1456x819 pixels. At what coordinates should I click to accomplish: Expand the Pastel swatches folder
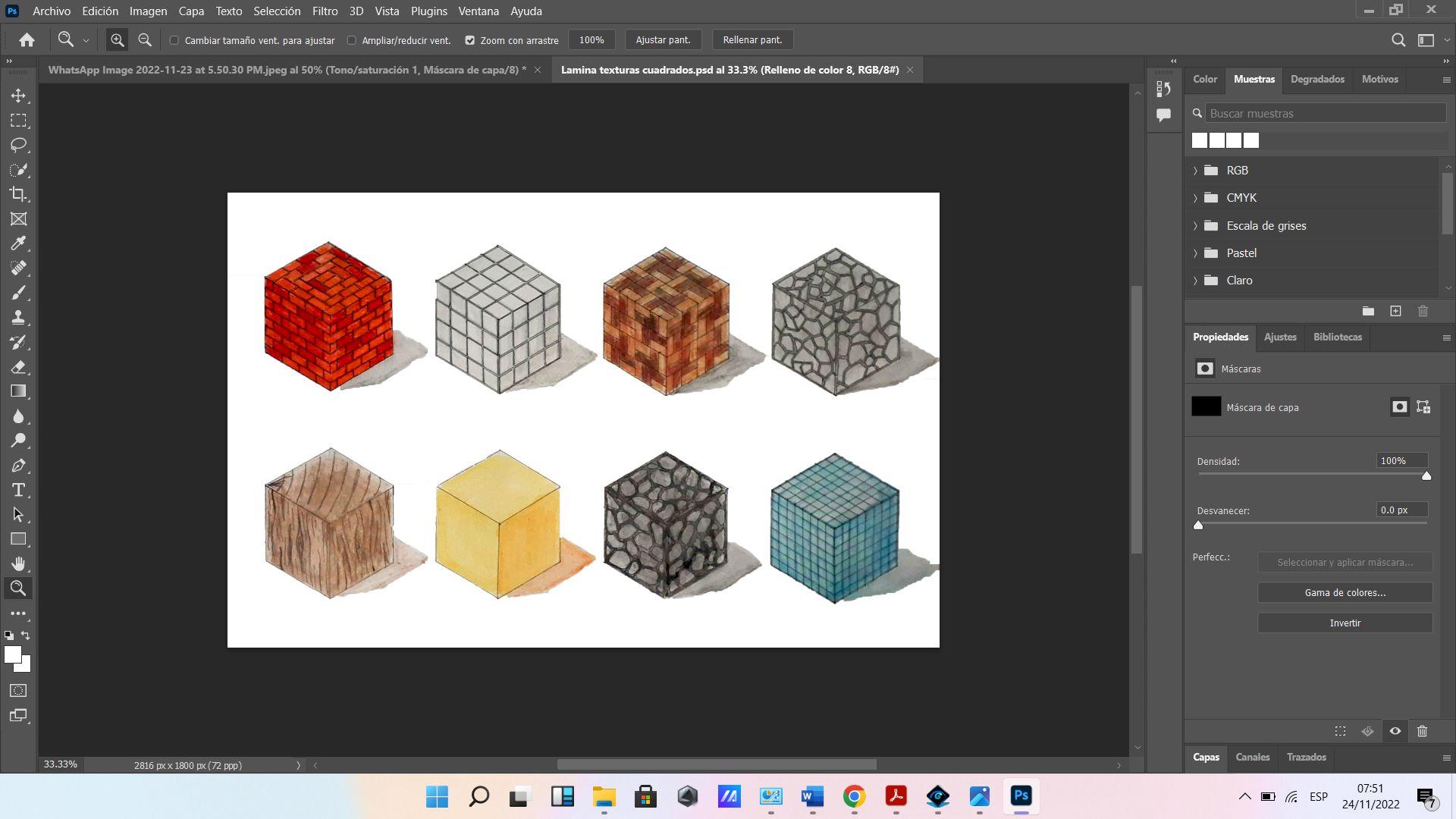click(1196, 253)
